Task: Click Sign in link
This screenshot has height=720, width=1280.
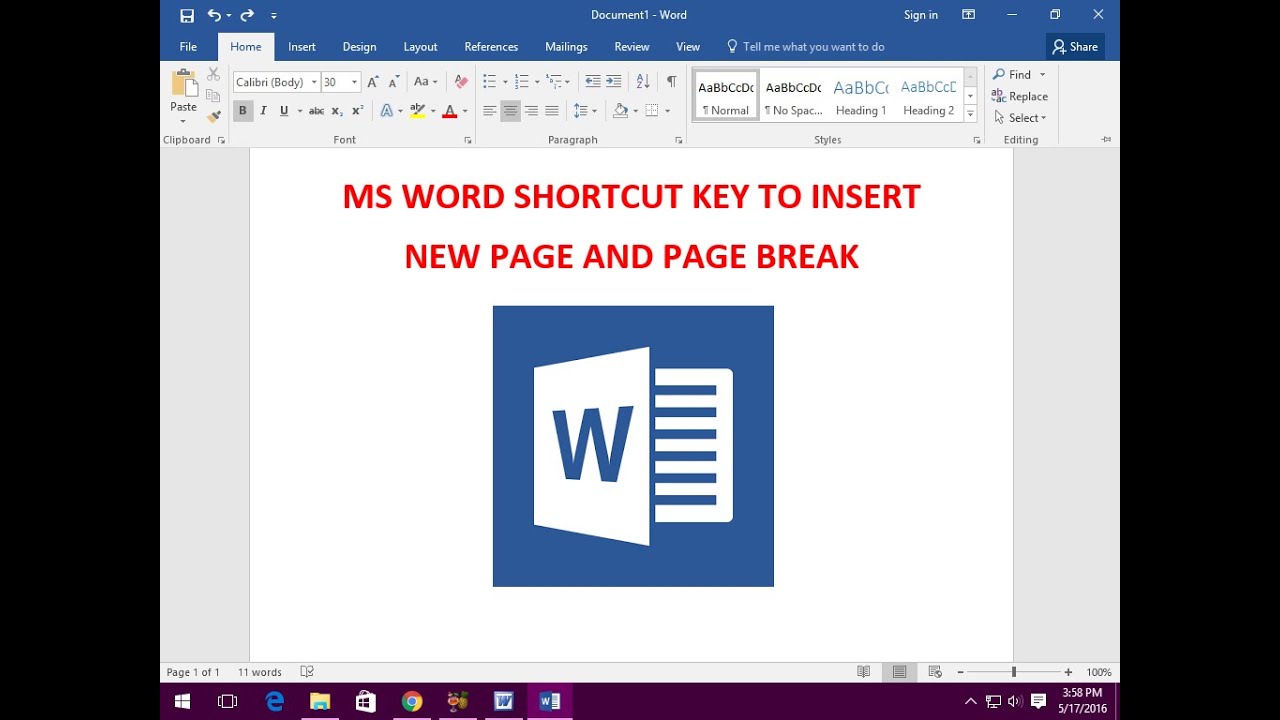Action: [x=921, y=15]
